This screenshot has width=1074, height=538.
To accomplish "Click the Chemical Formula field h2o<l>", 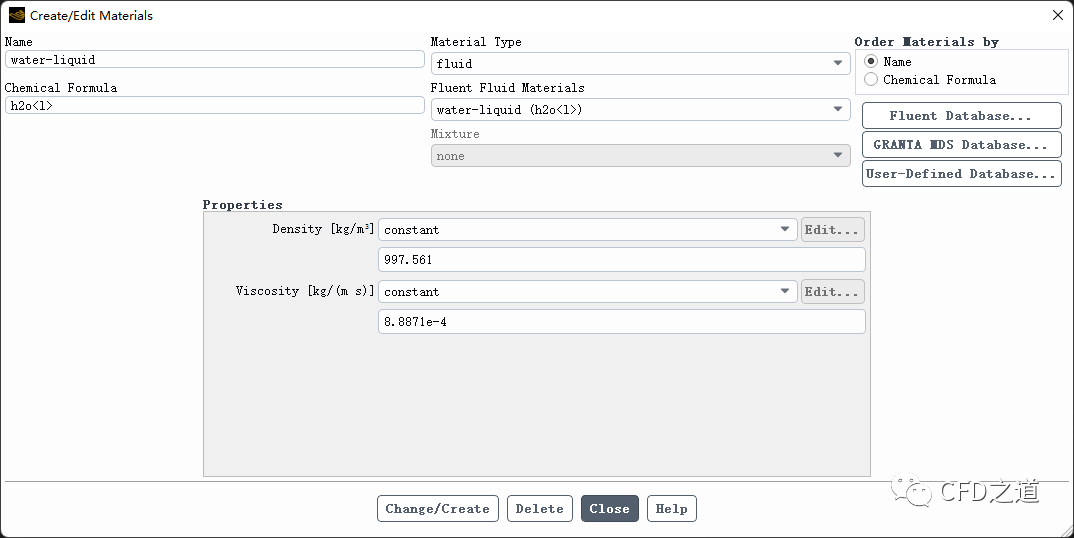I will (214, 106).
